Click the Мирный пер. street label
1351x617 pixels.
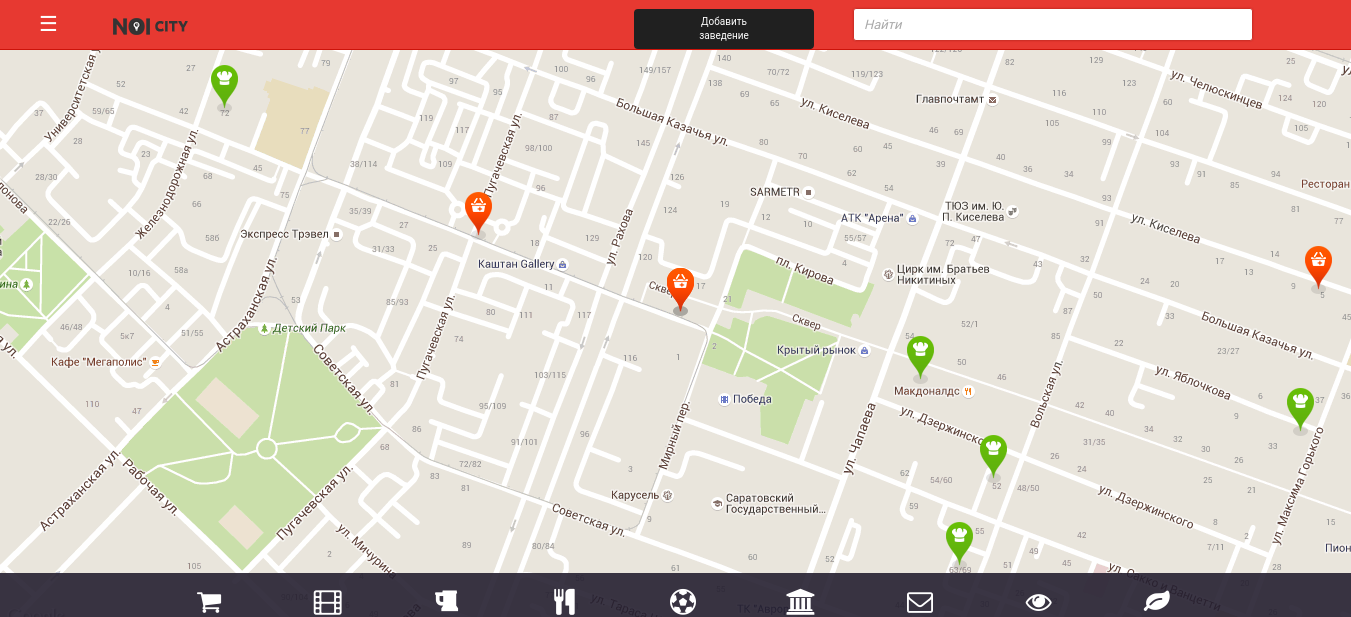coord(675,436)
